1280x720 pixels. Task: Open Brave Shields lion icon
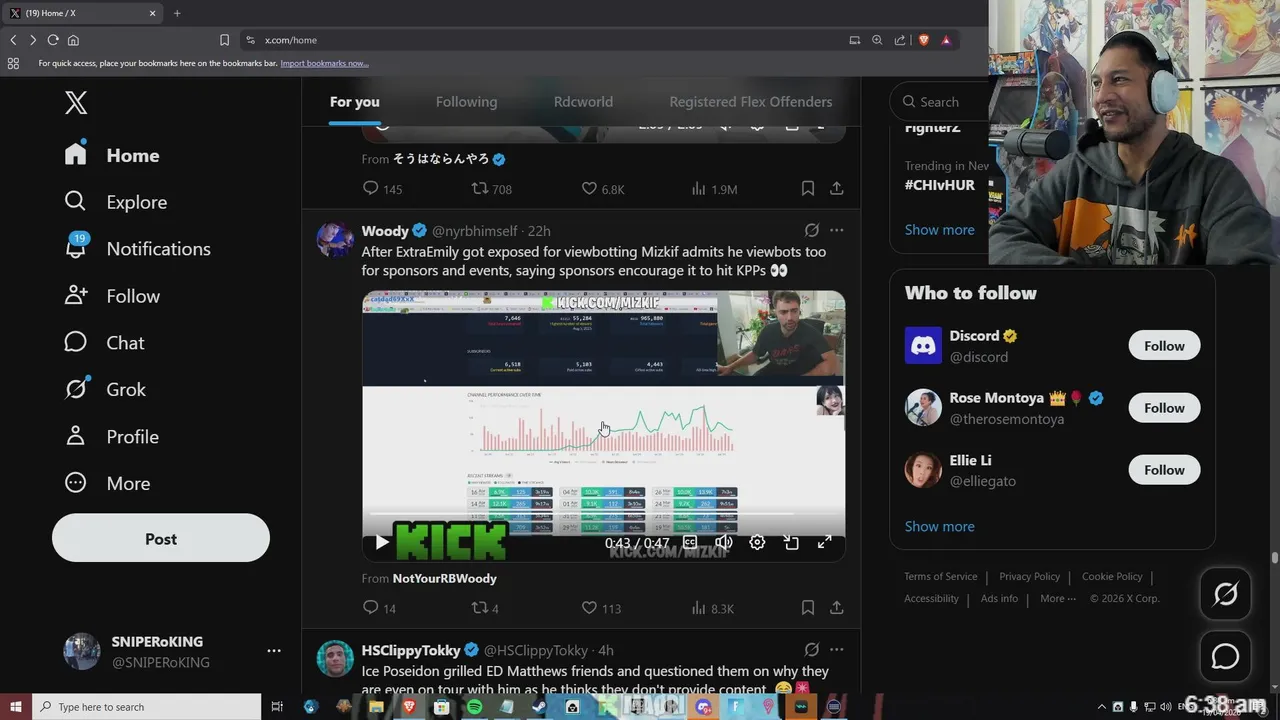[922, 40]
